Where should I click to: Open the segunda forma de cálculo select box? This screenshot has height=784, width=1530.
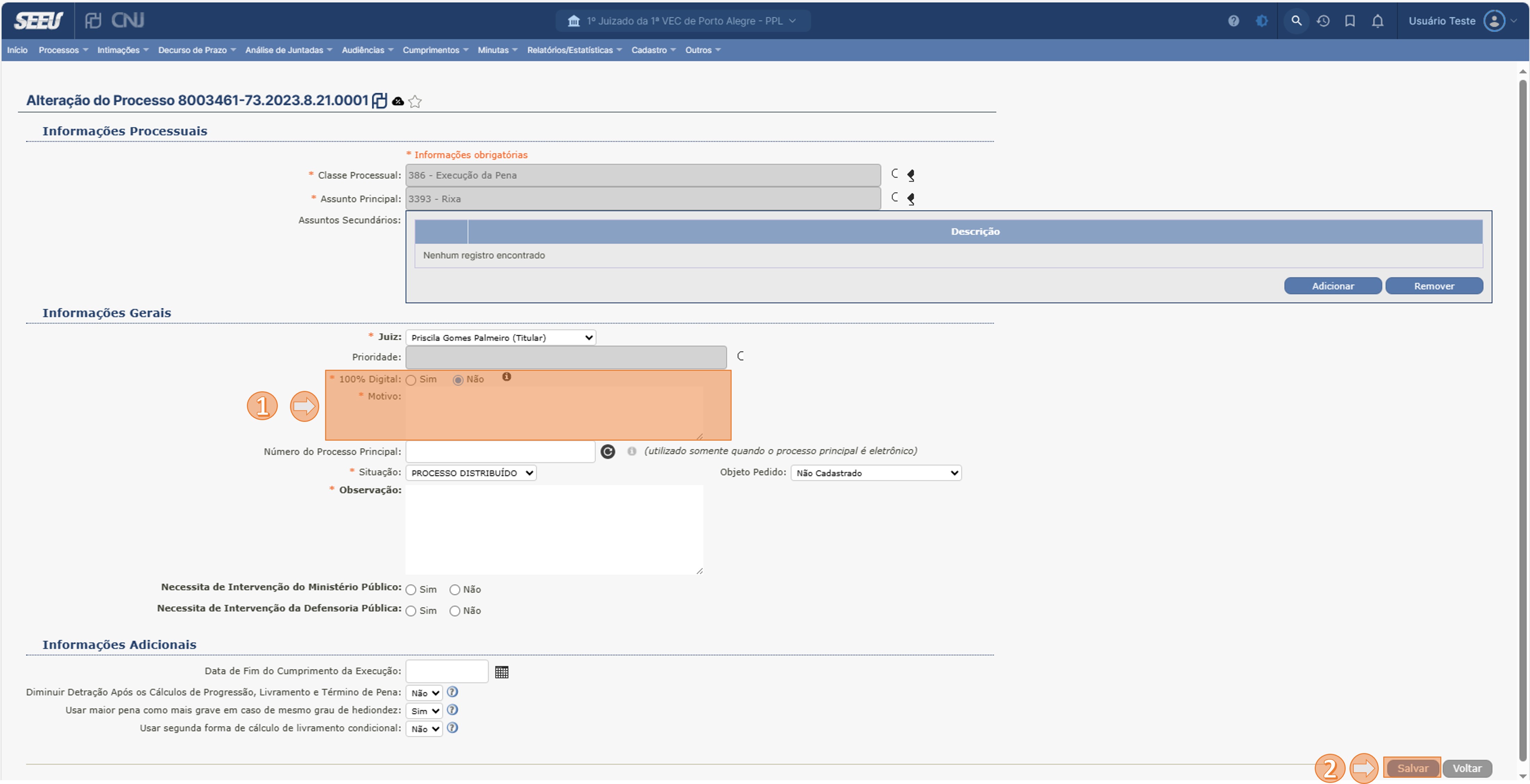click(424, 729)
